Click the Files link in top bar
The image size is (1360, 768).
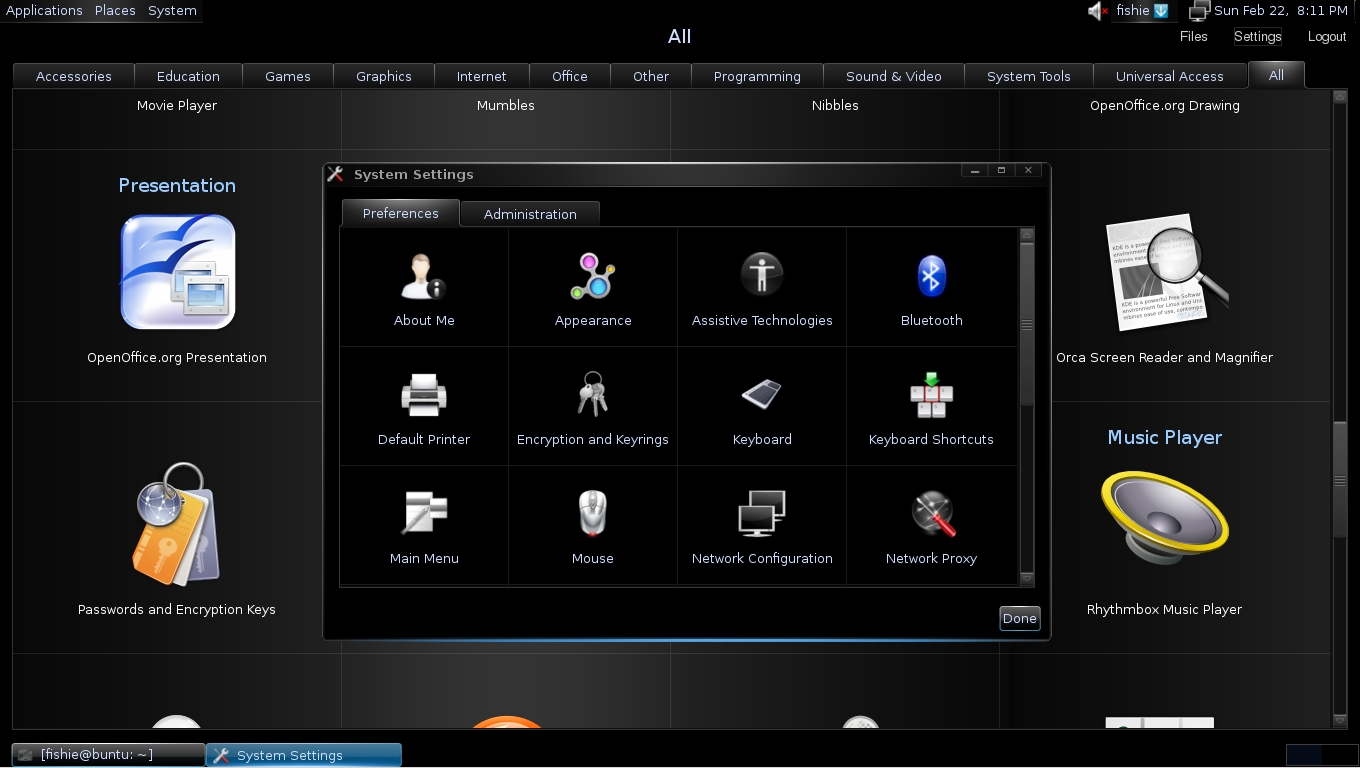coord(1193,36)
